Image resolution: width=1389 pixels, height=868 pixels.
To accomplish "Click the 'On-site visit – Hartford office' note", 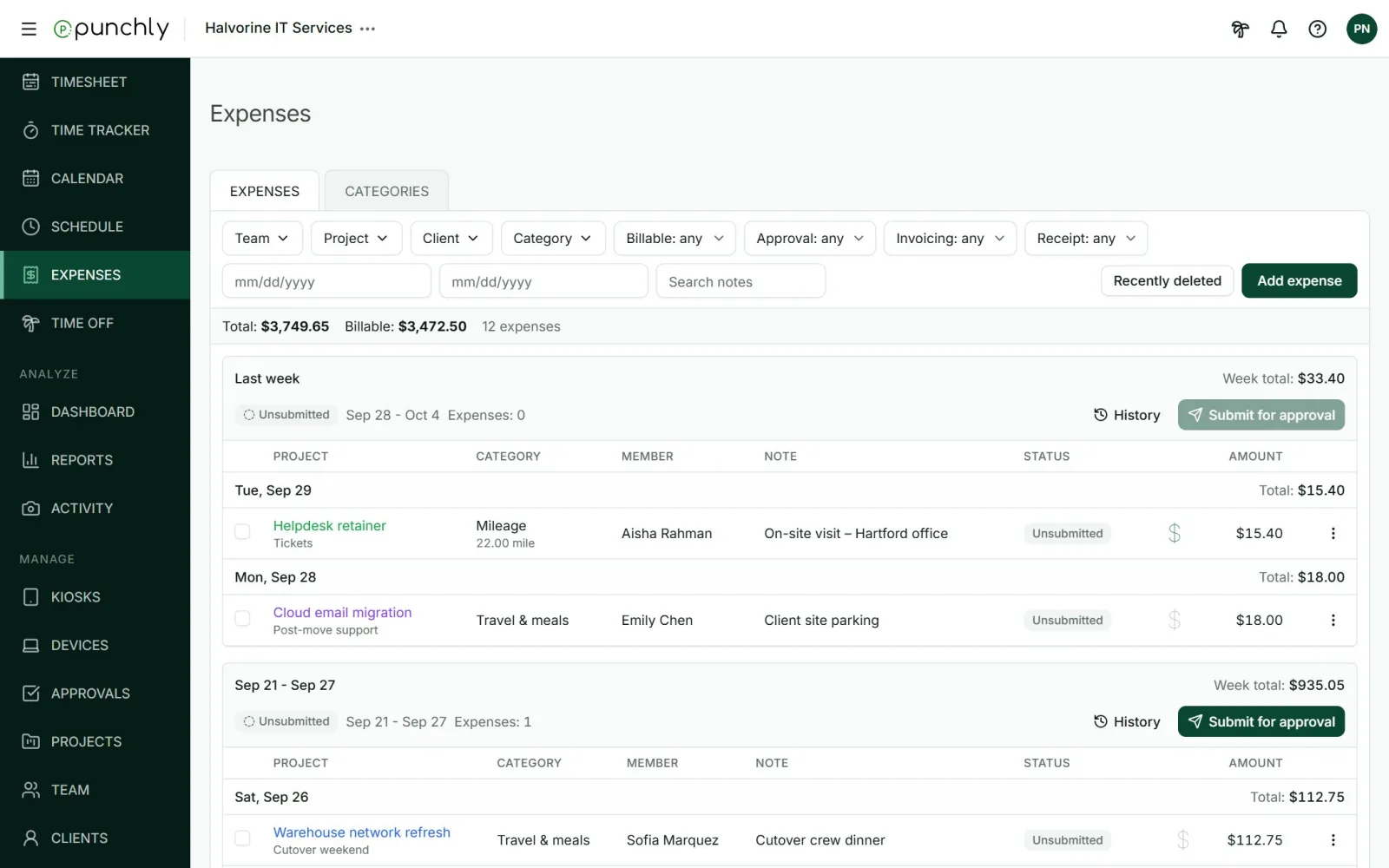I will coord(856,533).
